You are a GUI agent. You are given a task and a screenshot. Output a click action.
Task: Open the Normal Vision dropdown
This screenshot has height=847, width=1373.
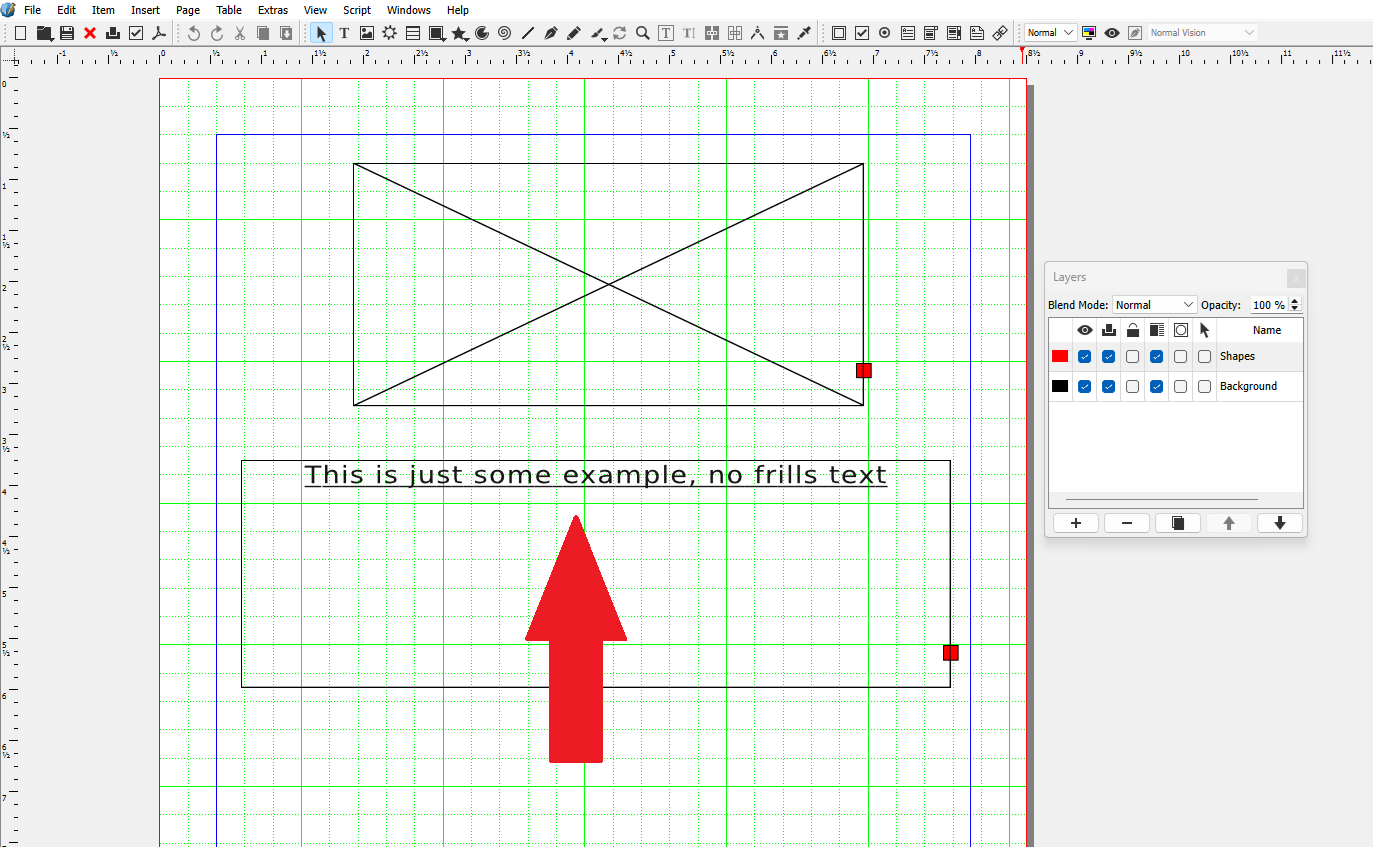click(x=1201, y=33)
